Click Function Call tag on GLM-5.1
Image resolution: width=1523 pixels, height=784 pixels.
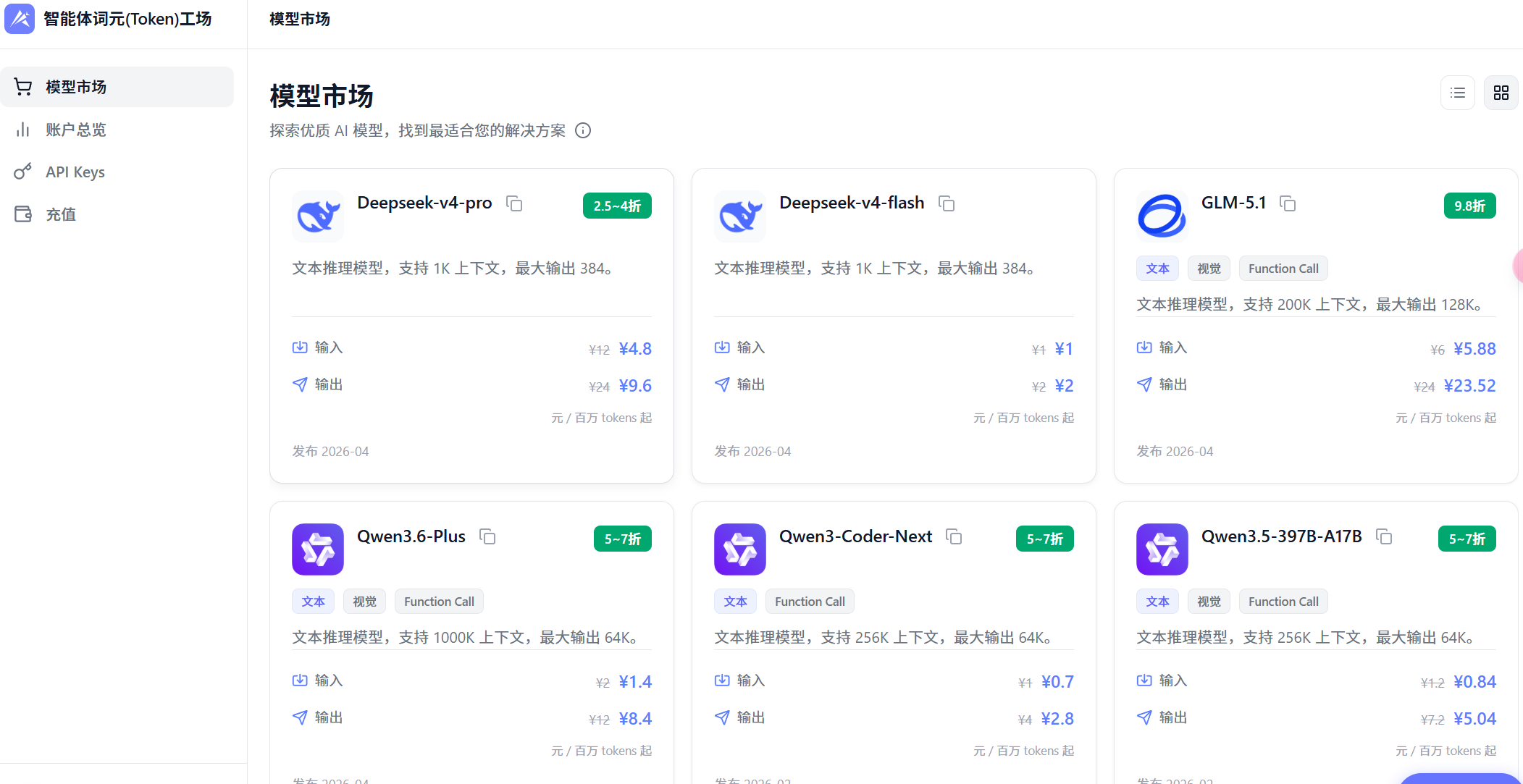pos(1283,269)
